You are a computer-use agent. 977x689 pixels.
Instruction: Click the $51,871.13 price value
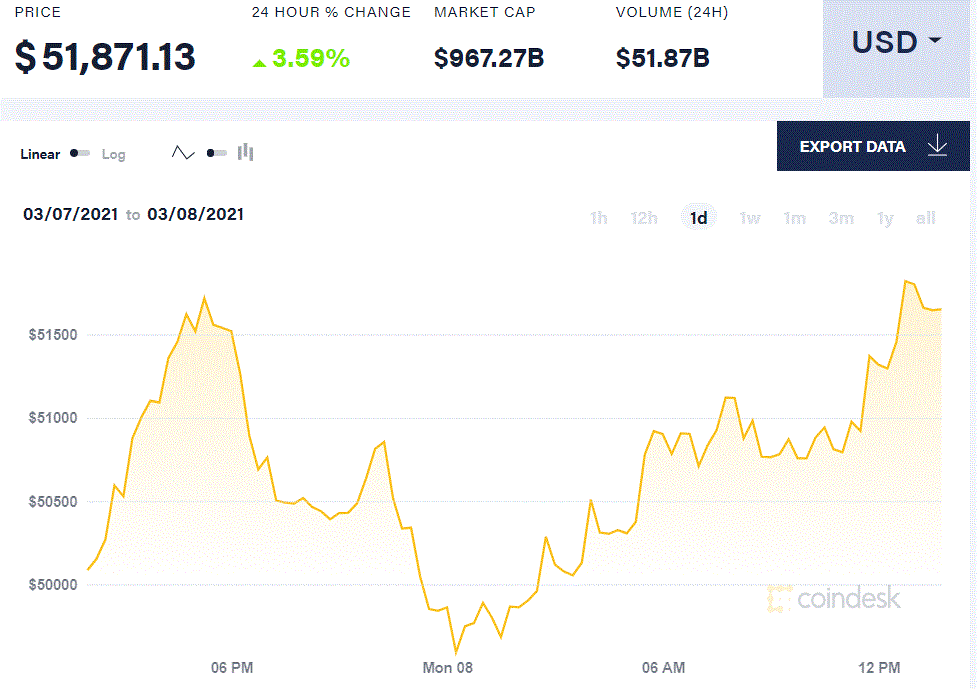click(x=105, y=57)
